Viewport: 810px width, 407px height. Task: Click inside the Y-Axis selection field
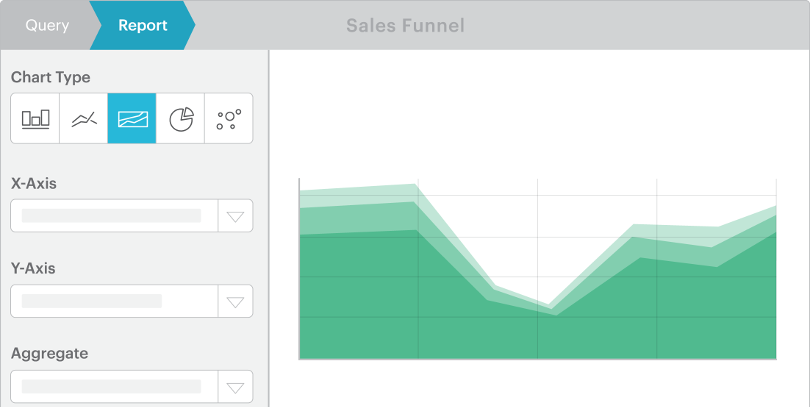(x=112, y=301)
